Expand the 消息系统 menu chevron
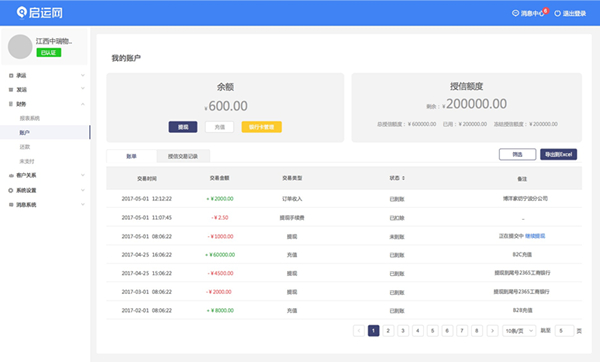The width and height of the screenshot is (600, 362). pos(83,204)
